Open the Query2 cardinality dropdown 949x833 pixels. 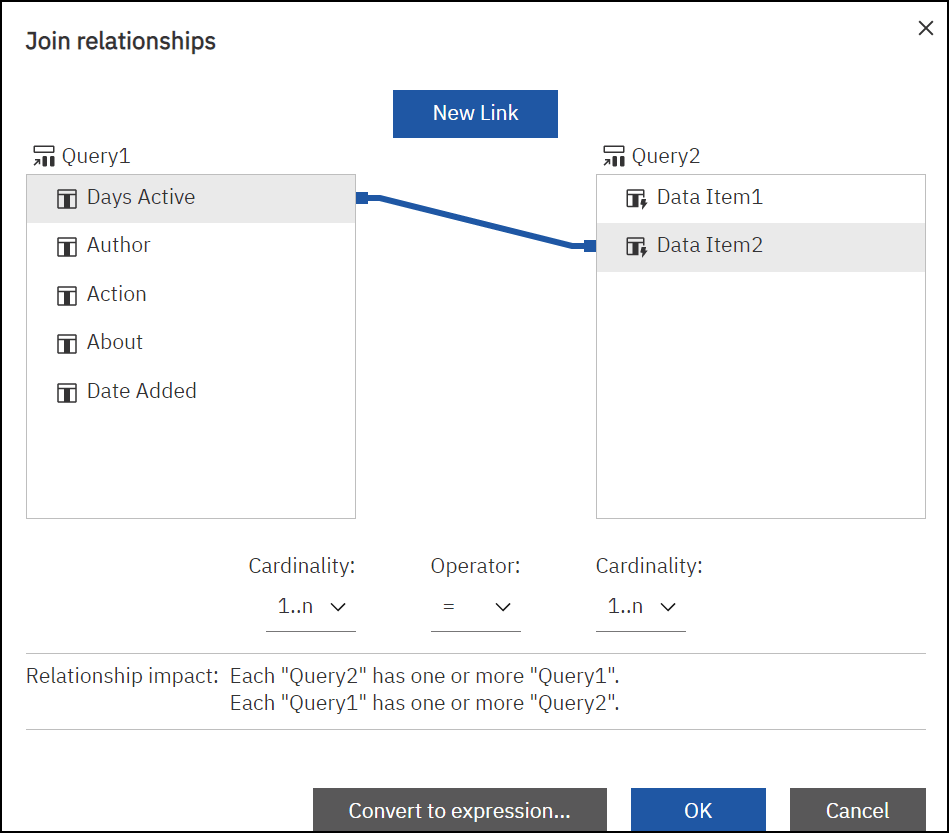click(x=641, y=607)
